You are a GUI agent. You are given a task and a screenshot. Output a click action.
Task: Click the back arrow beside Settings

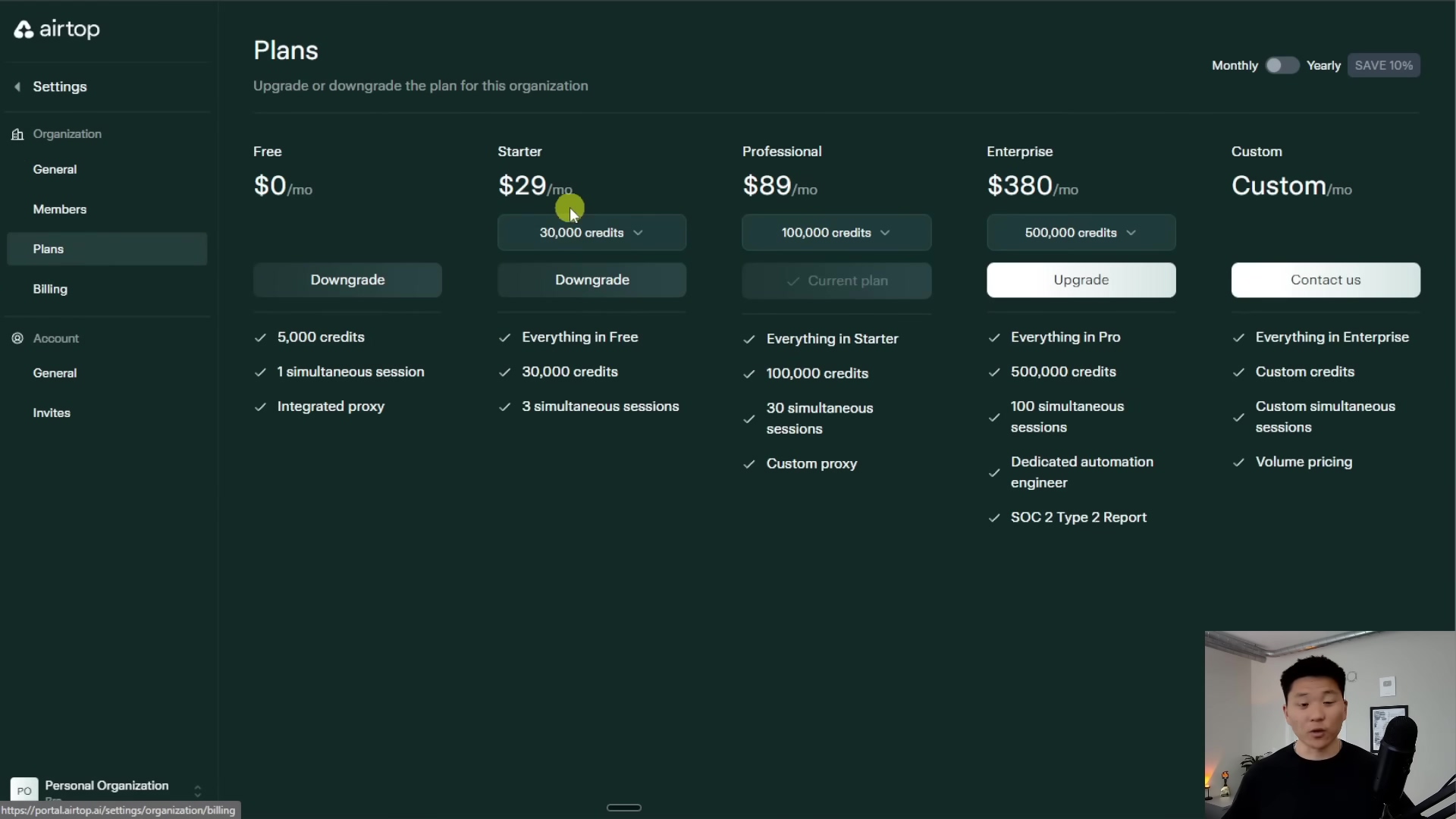(x=17, y=86)
